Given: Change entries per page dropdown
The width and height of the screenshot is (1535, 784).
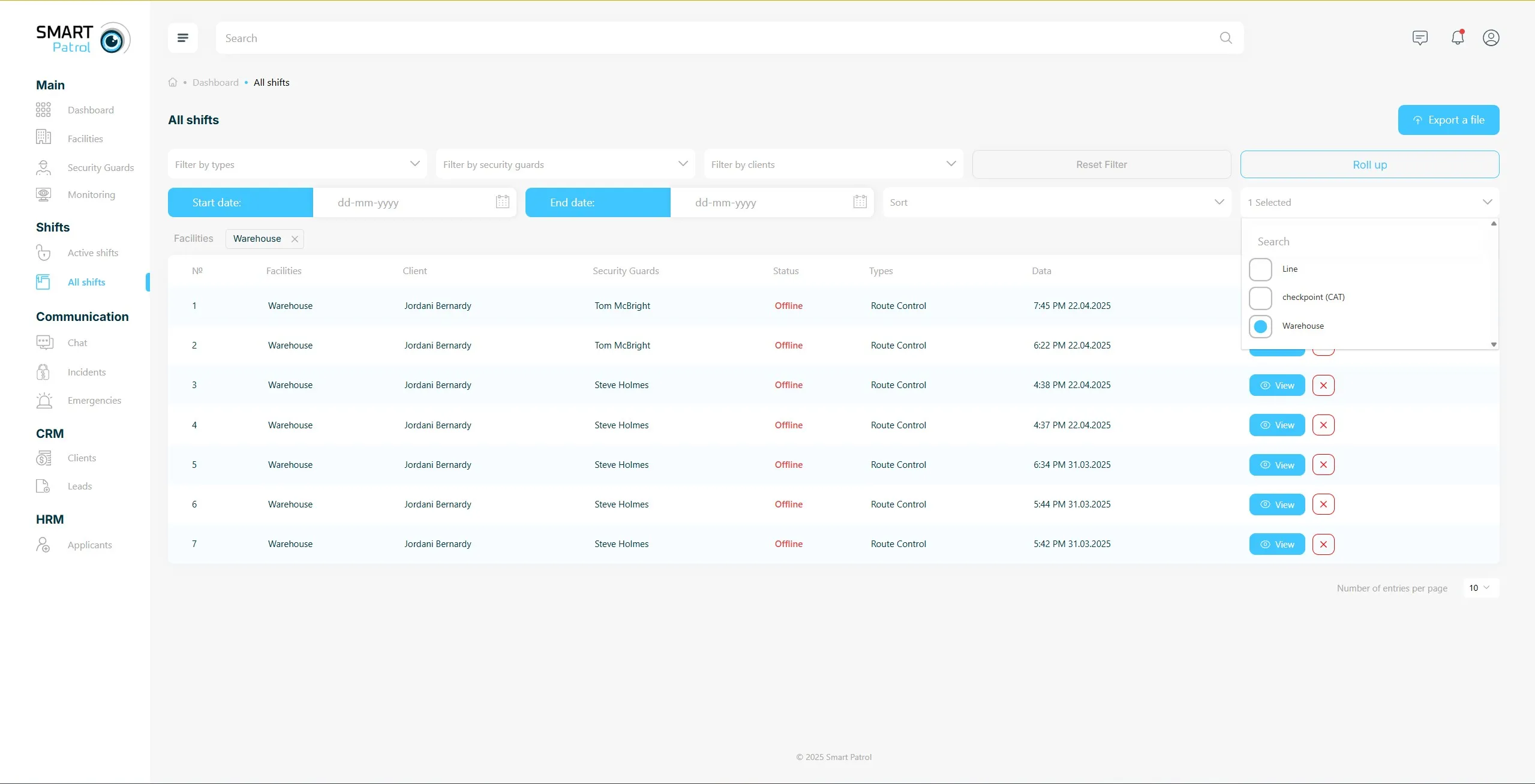Looking at the screenshot, I should tap(1481, 588).
